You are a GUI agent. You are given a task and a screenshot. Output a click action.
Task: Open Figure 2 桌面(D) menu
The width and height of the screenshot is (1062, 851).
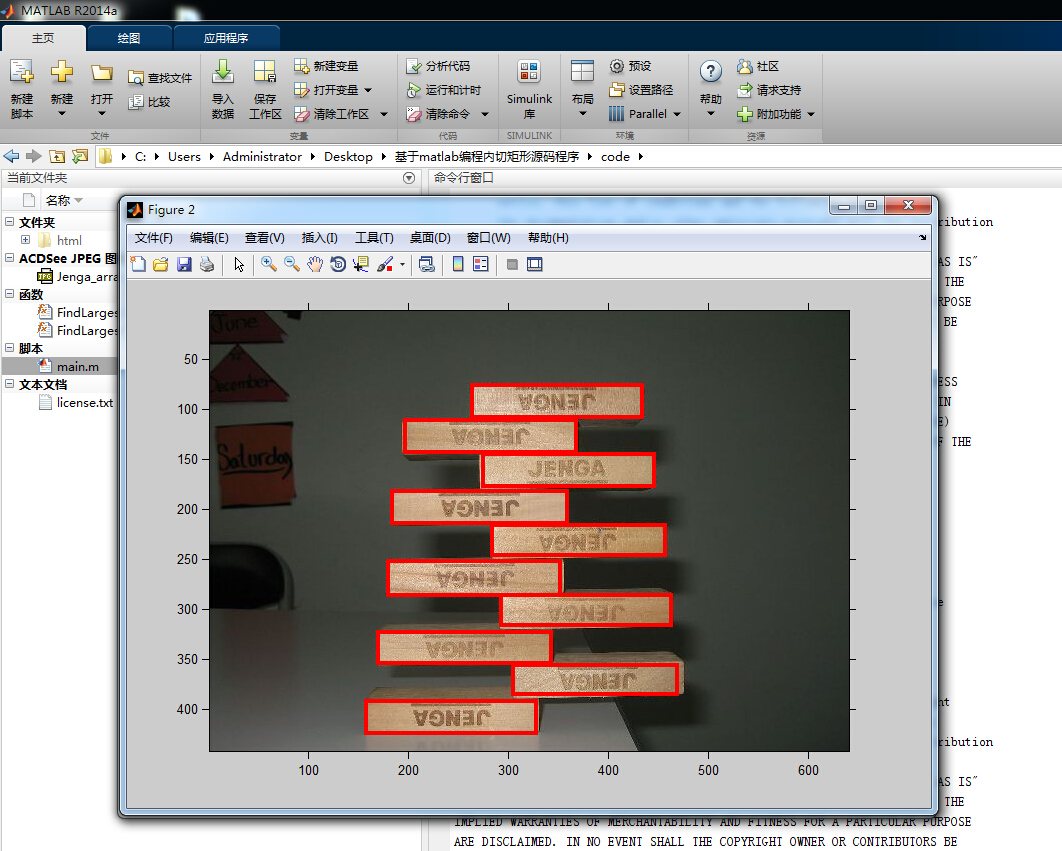(x=430, y=238)
